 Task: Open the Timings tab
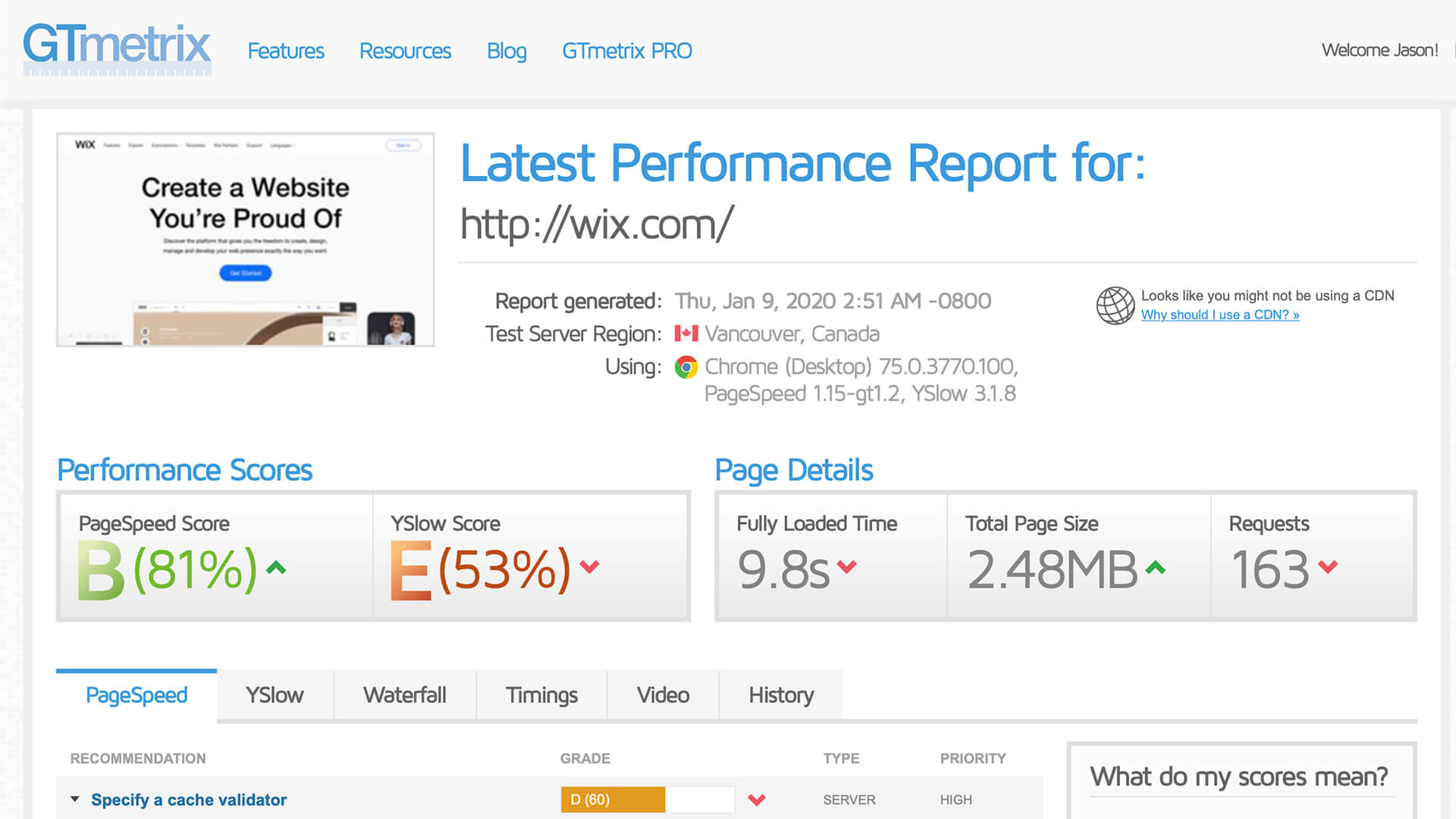(541, 695)
